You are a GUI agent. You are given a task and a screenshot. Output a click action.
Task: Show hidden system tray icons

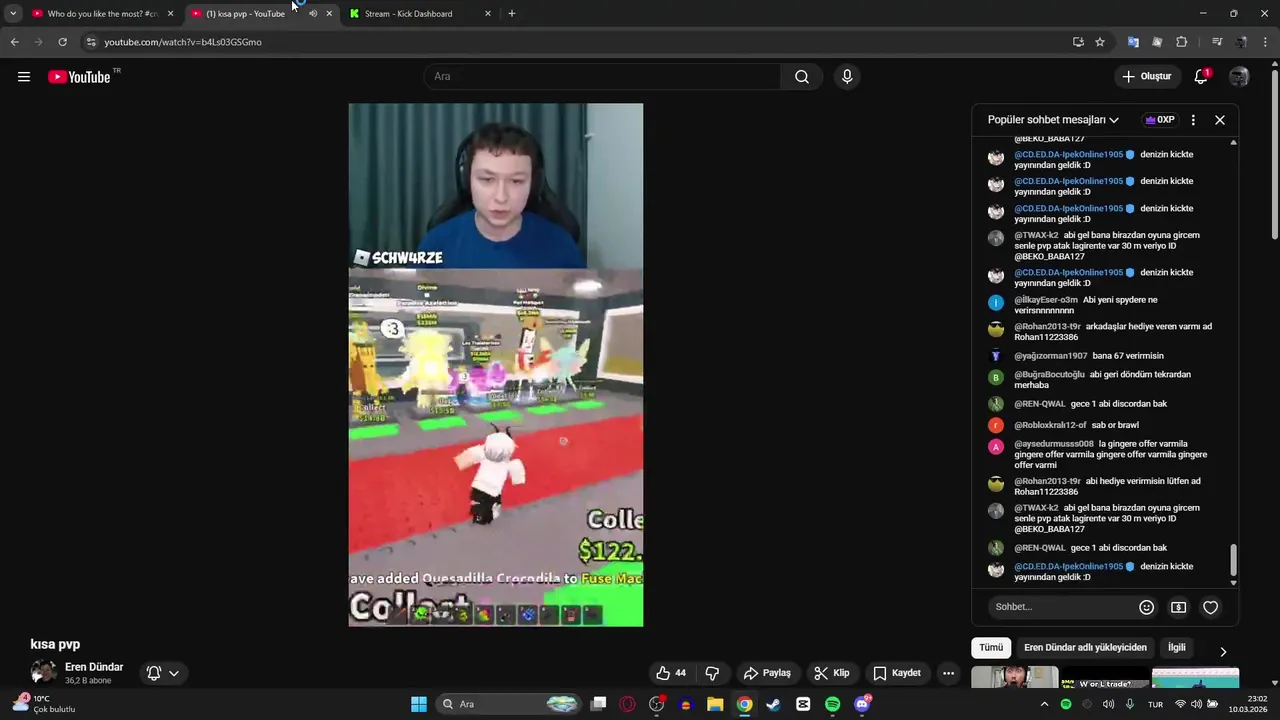pyautogui.click(x=1044, y=704)
